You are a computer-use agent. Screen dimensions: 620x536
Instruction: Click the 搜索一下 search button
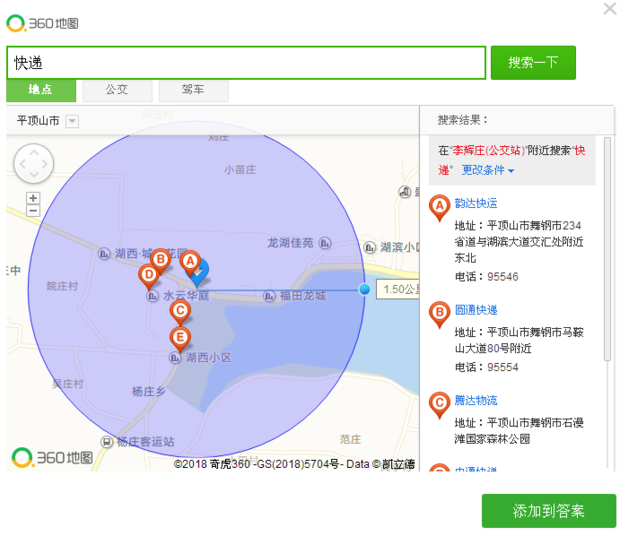click(x=533, y=63)
